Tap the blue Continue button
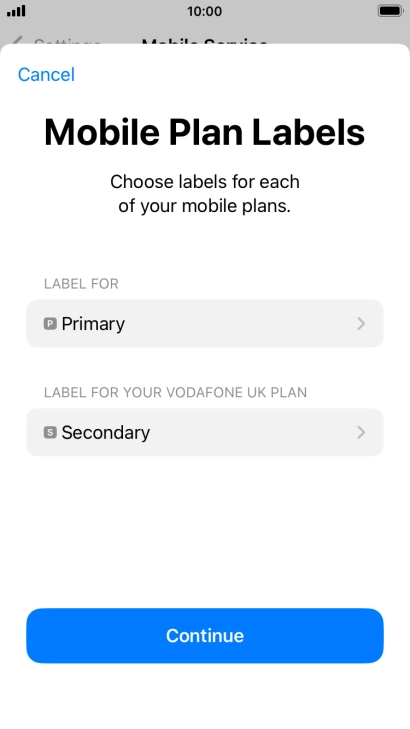The image size is (410, 729). click(x=205, y=636)
